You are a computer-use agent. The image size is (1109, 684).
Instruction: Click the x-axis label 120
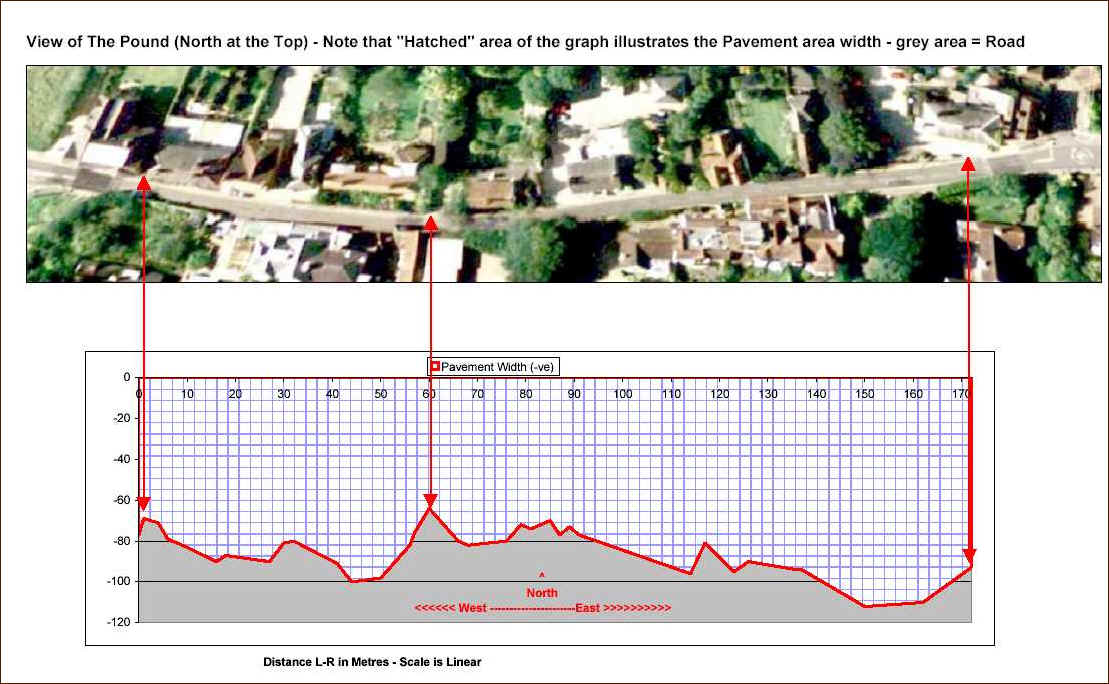tap(719, 394)
